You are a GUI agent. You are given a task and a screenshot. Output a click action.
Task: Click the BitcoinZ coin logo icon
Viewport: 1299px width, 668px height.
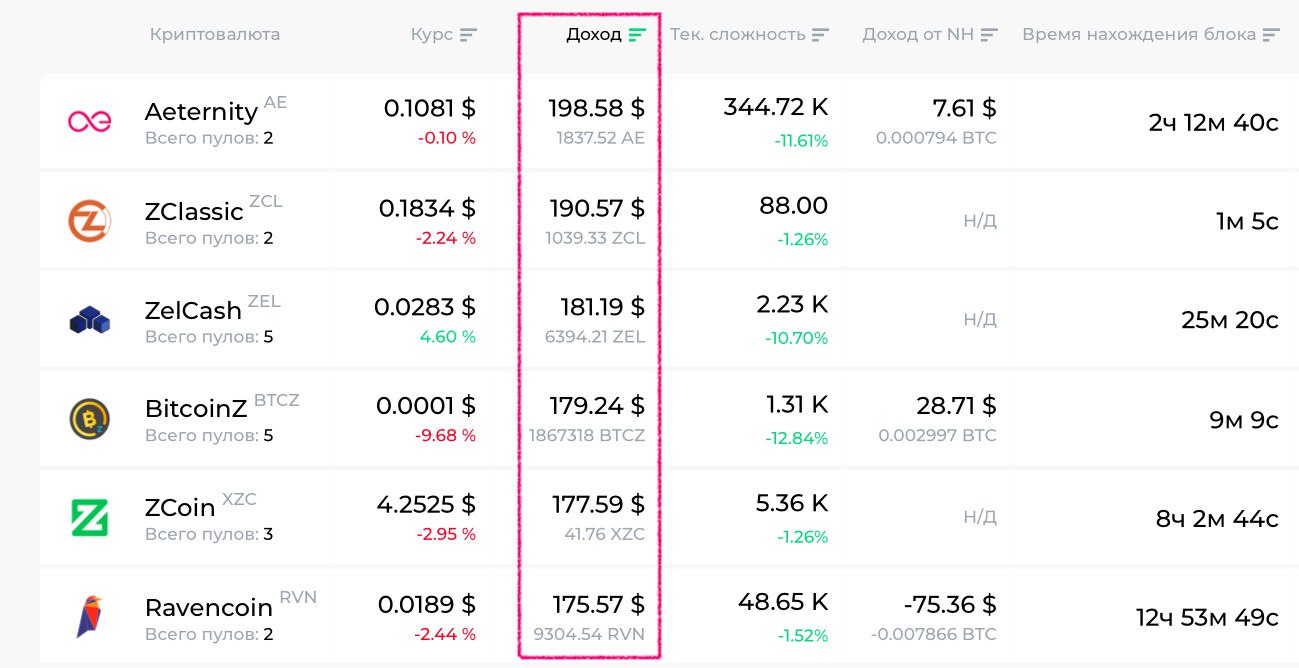[89, 419]
